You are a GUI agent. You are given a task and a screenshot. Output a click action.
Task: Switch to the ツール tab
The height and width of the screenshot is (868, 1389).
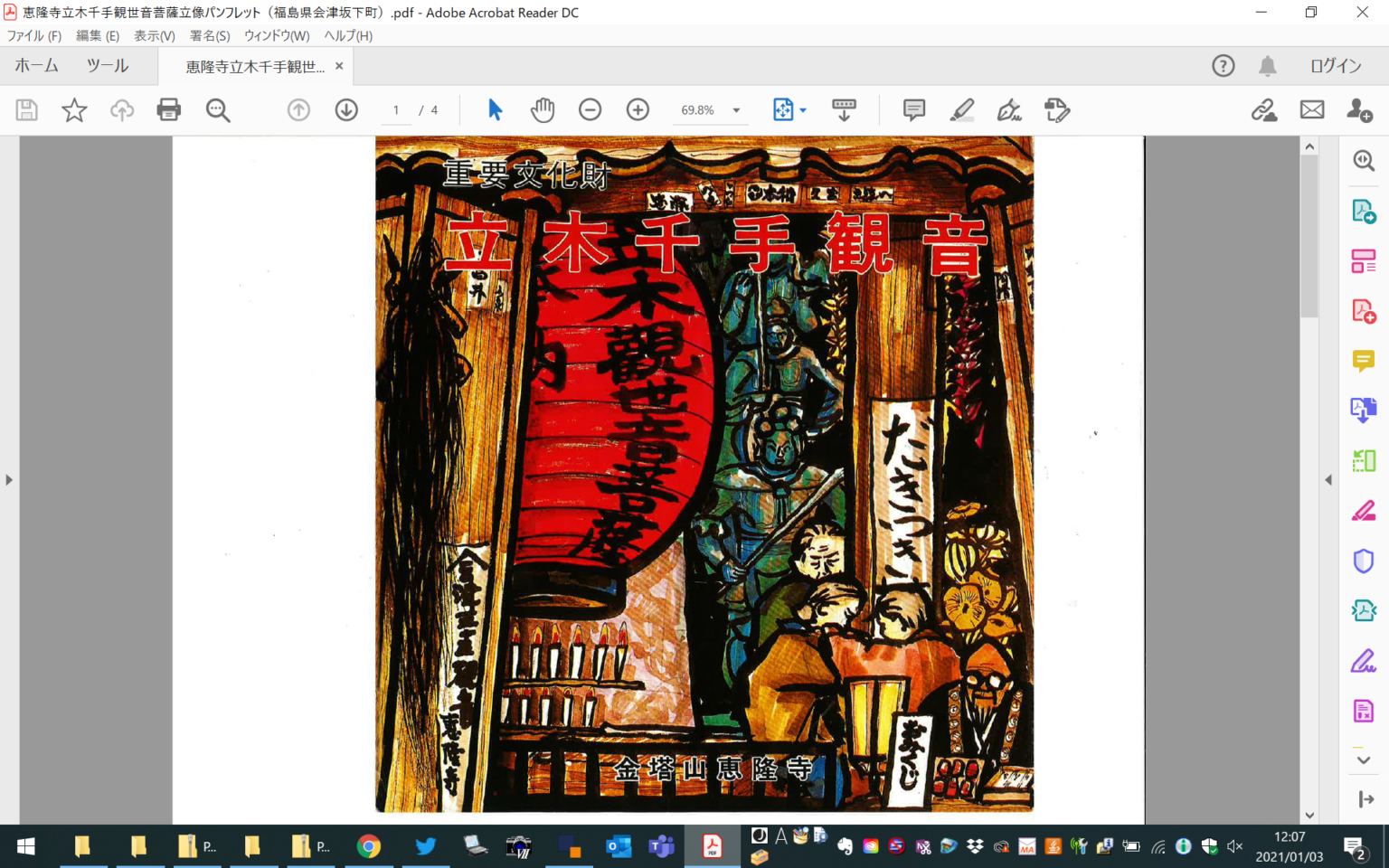coord(108,66)
